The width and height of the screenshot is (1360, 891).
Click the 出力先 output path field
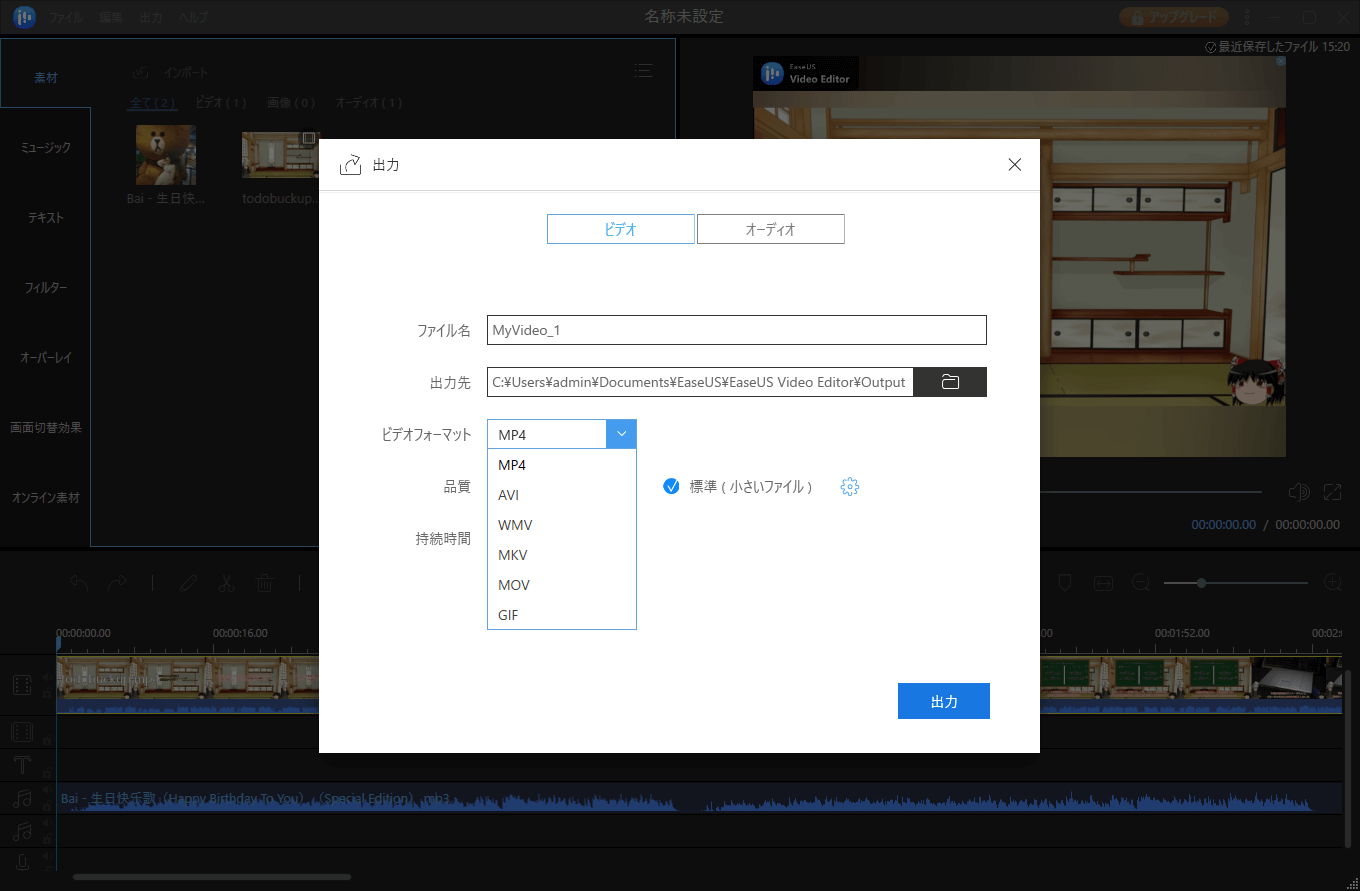coord(700,382)
